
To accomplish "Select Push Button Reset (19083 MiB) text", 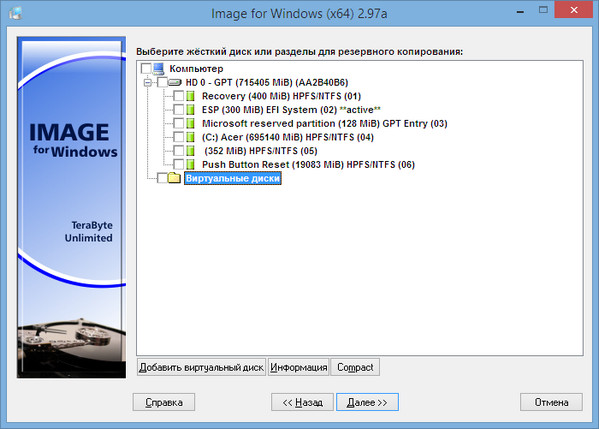I will click(x=308, y=165).
